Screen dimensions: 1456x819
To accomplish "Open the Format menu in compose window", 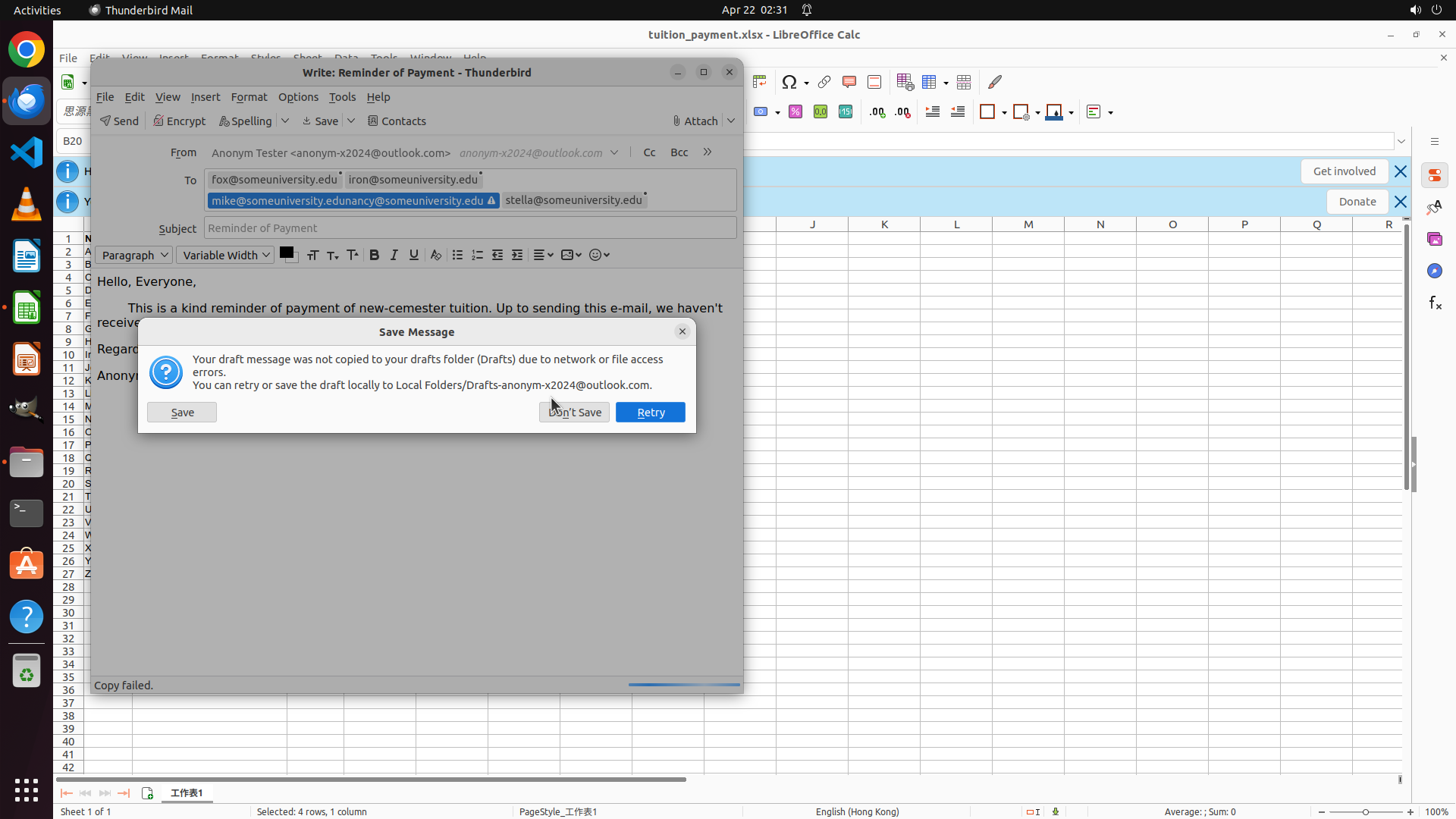I will point(249,97).
